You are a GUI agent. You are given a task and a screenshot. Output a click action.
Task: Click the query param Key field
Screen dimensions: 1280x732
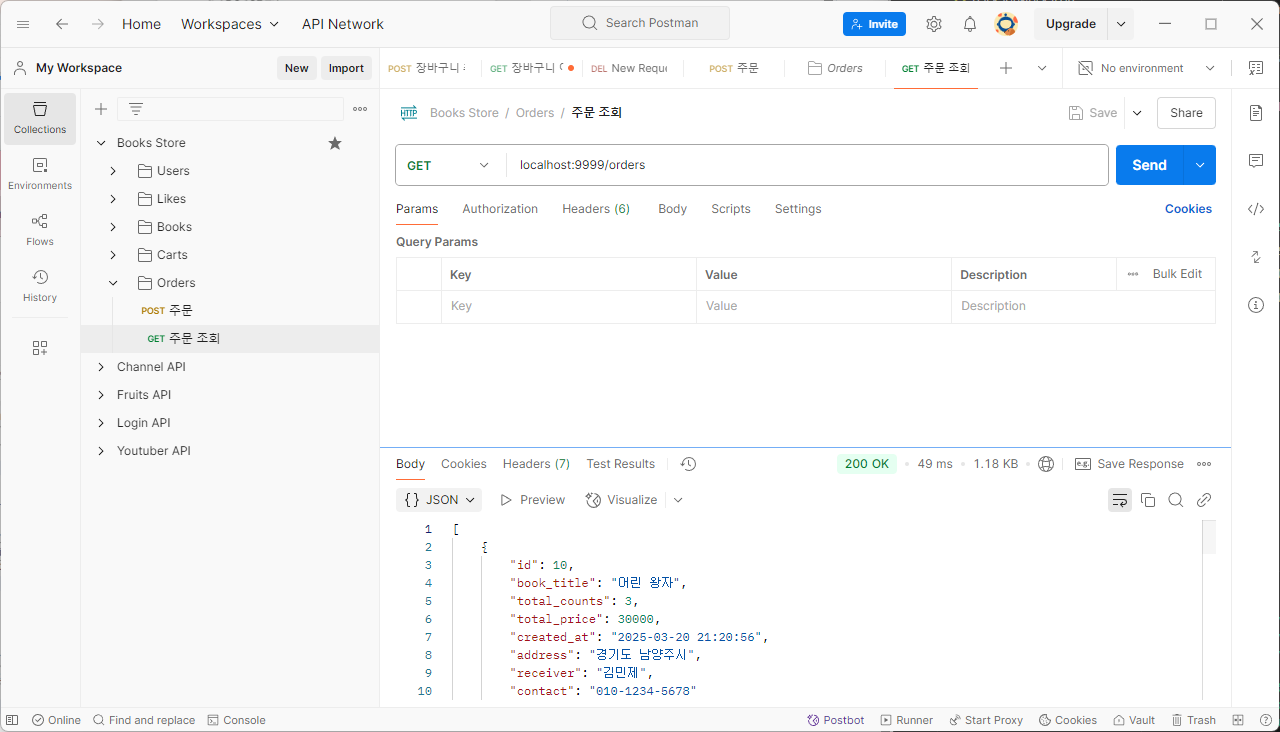click(x=568, y=306)
